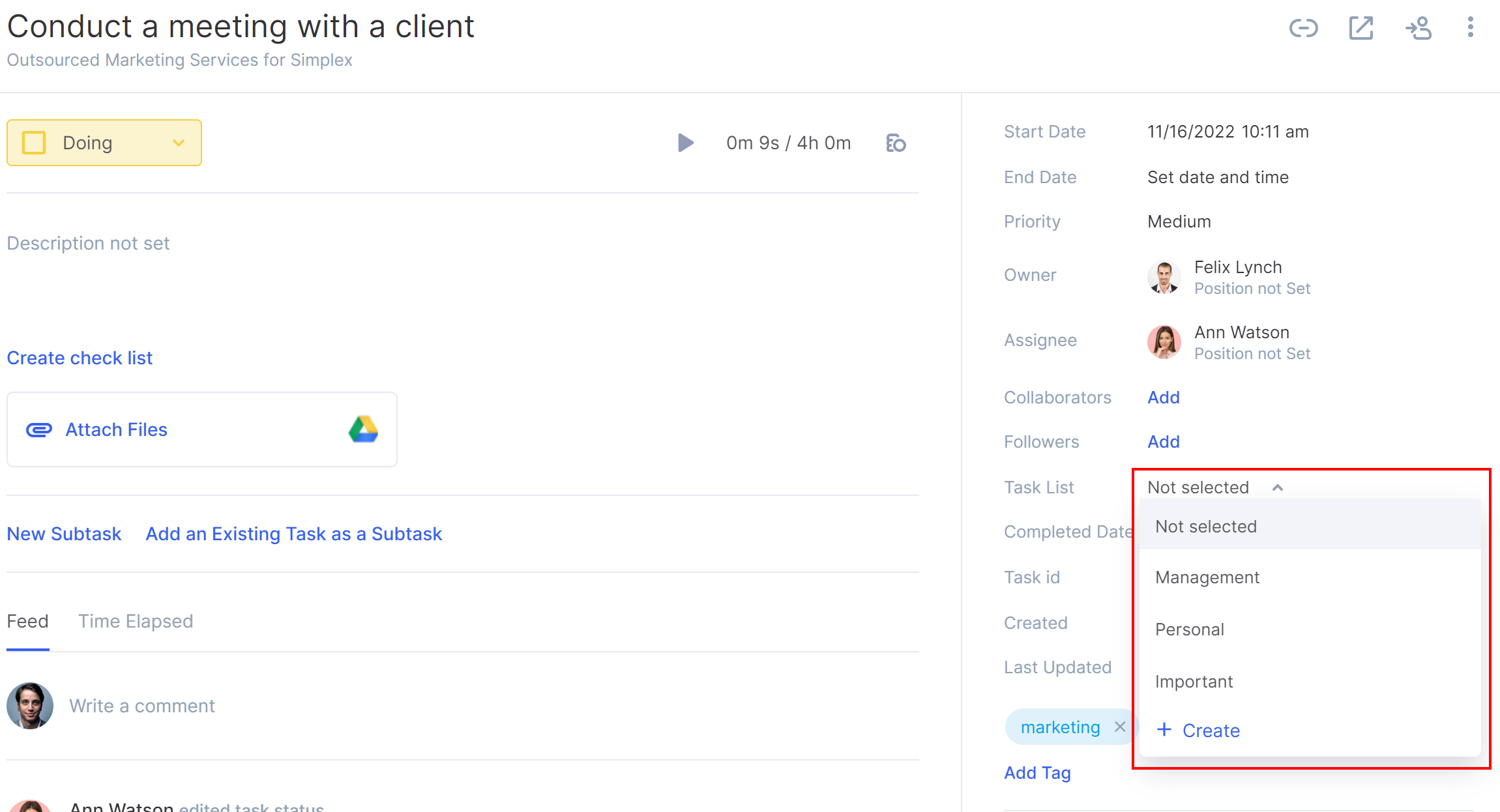Remove the marketing tag

click(1120, 727)
